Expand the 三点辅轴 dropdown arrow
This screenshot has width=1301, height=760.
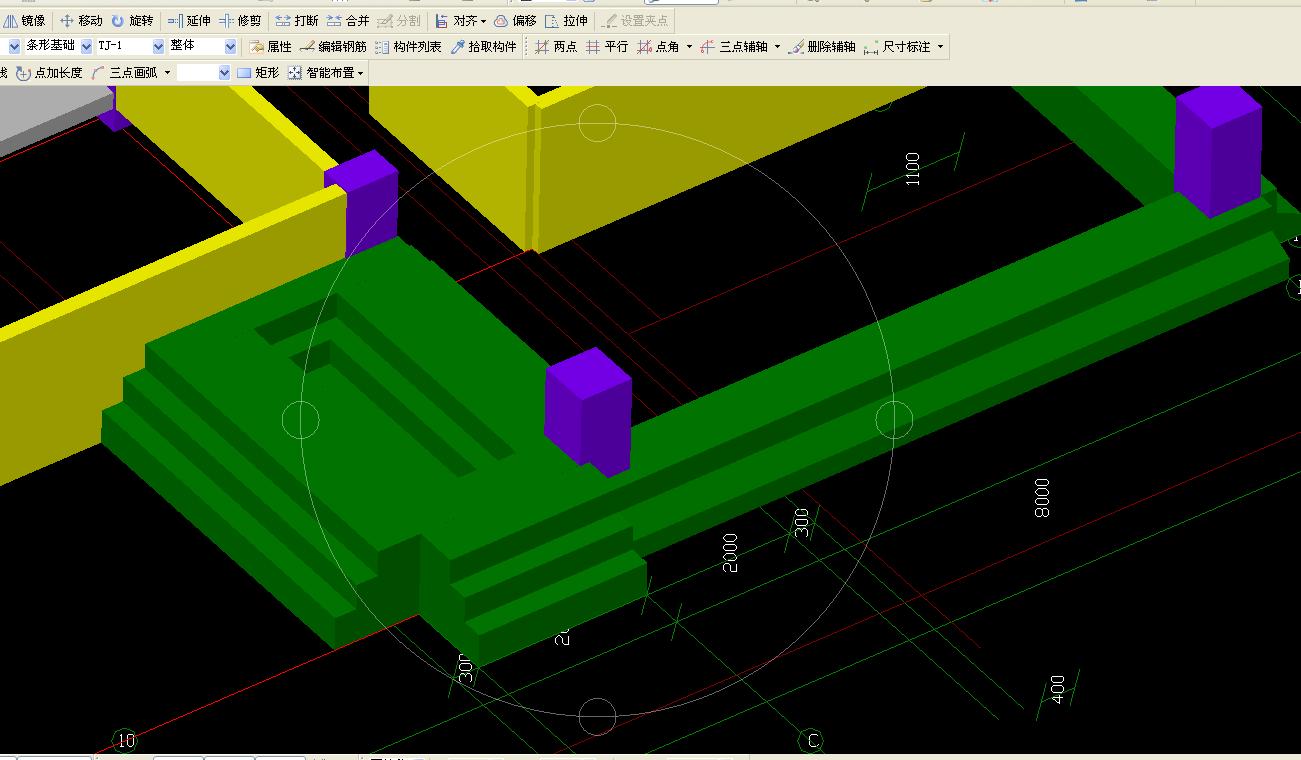[777, 47]
